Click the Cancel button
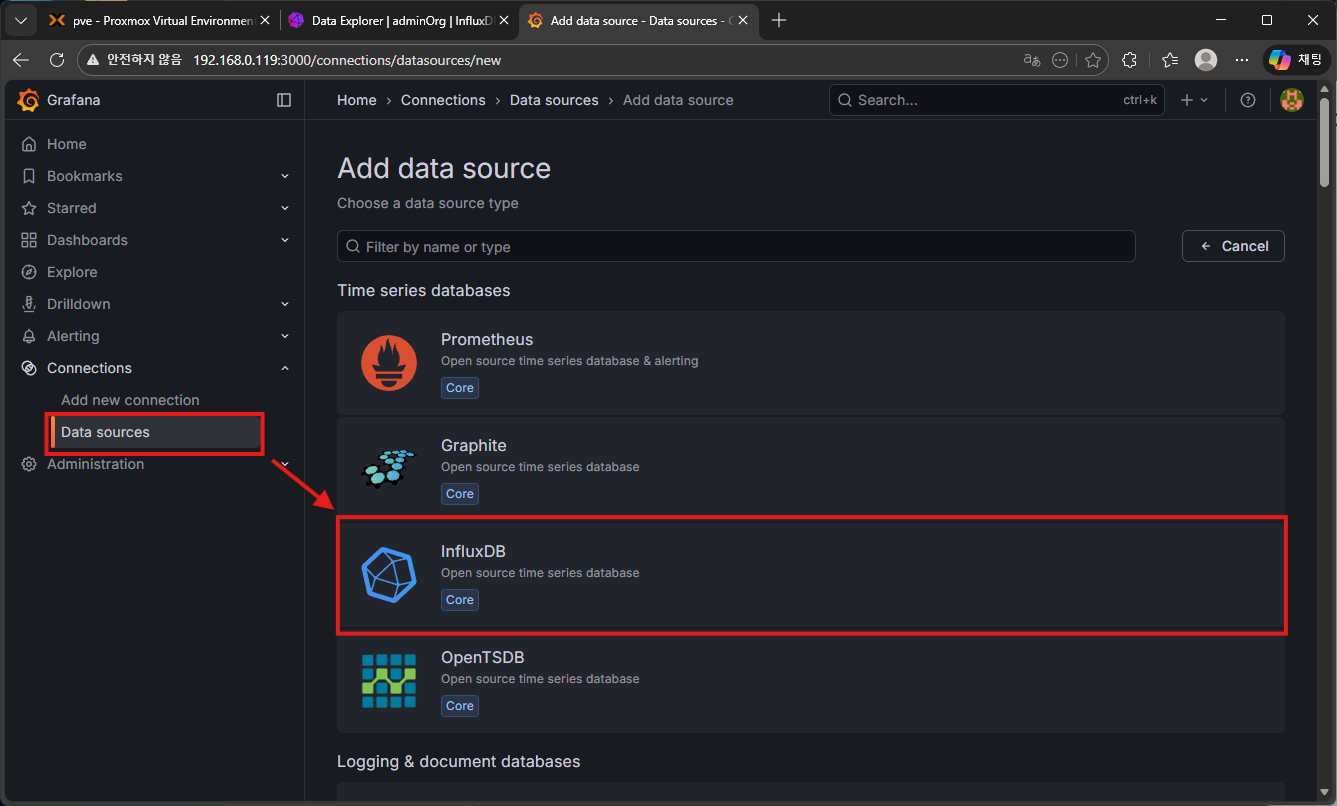This screenshot has width=1337, height=806. pos(1233,246)
